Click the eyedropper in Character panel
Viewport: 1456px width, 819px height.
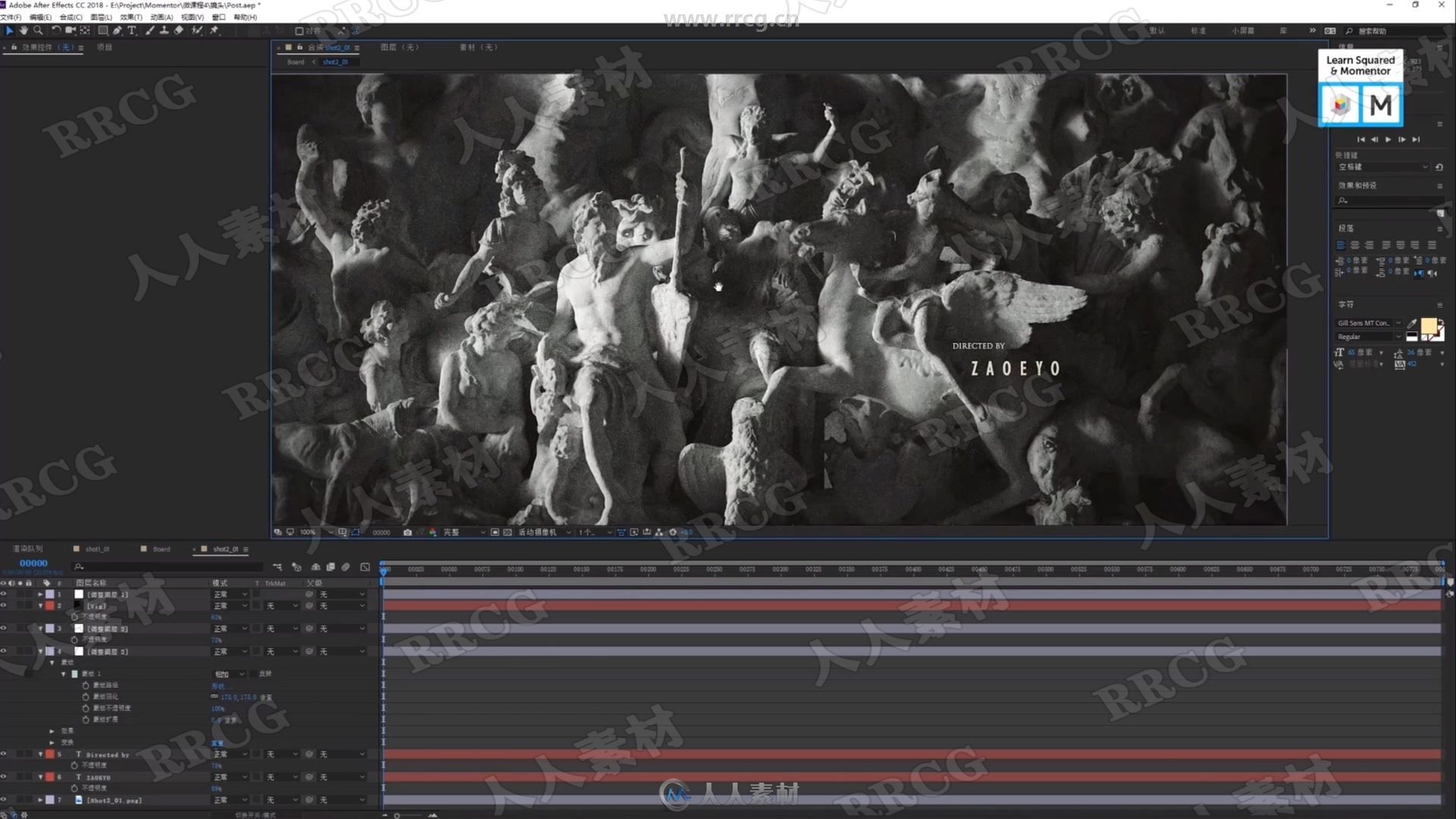1412,324
